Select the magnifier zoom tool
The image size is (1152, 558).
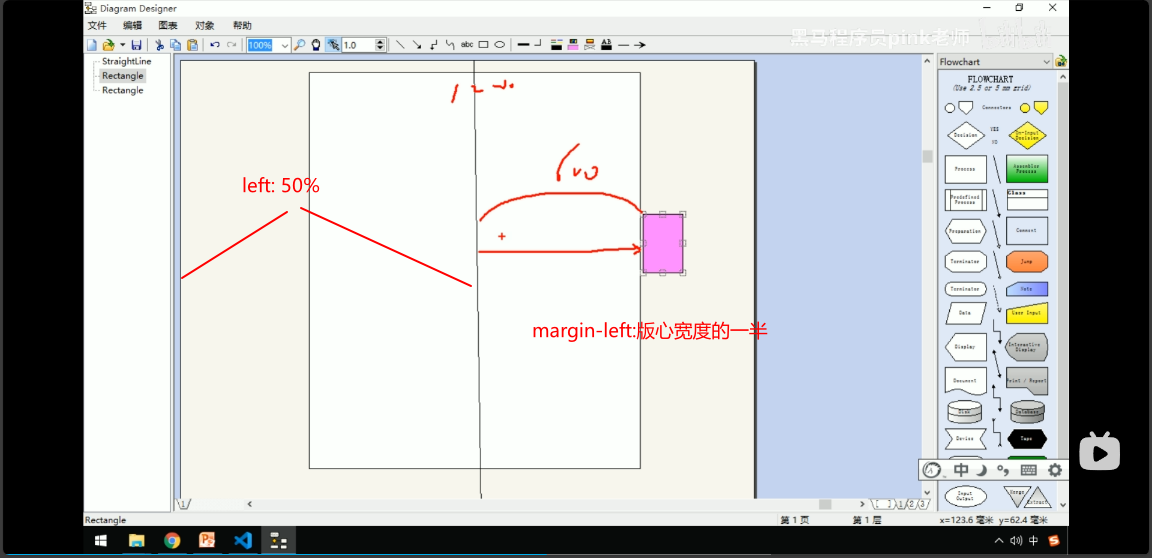[x=300, y=45]
